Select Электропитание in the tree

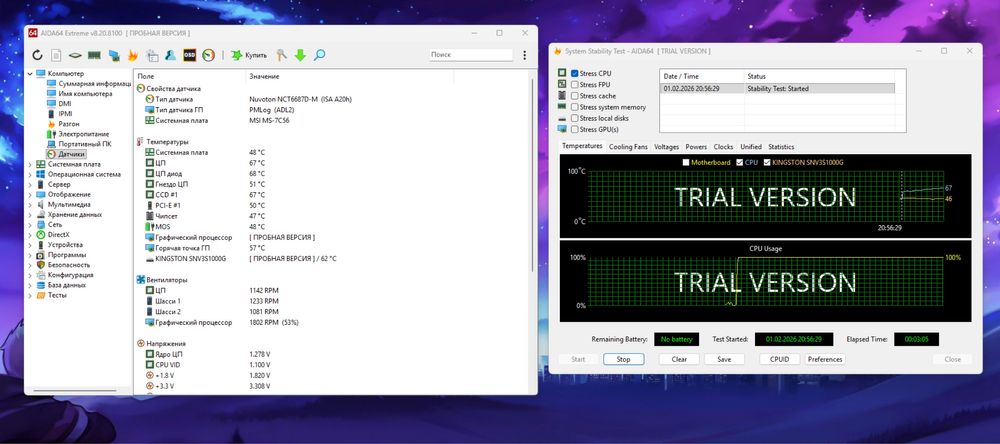(84, 134)
